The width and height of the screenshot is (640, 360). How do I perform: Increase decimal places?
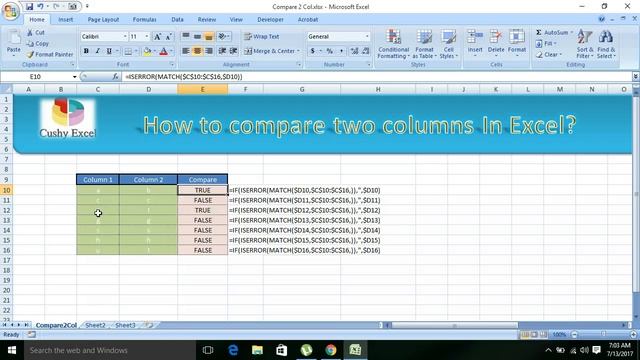pyautogui.click(x=354, y=51)
